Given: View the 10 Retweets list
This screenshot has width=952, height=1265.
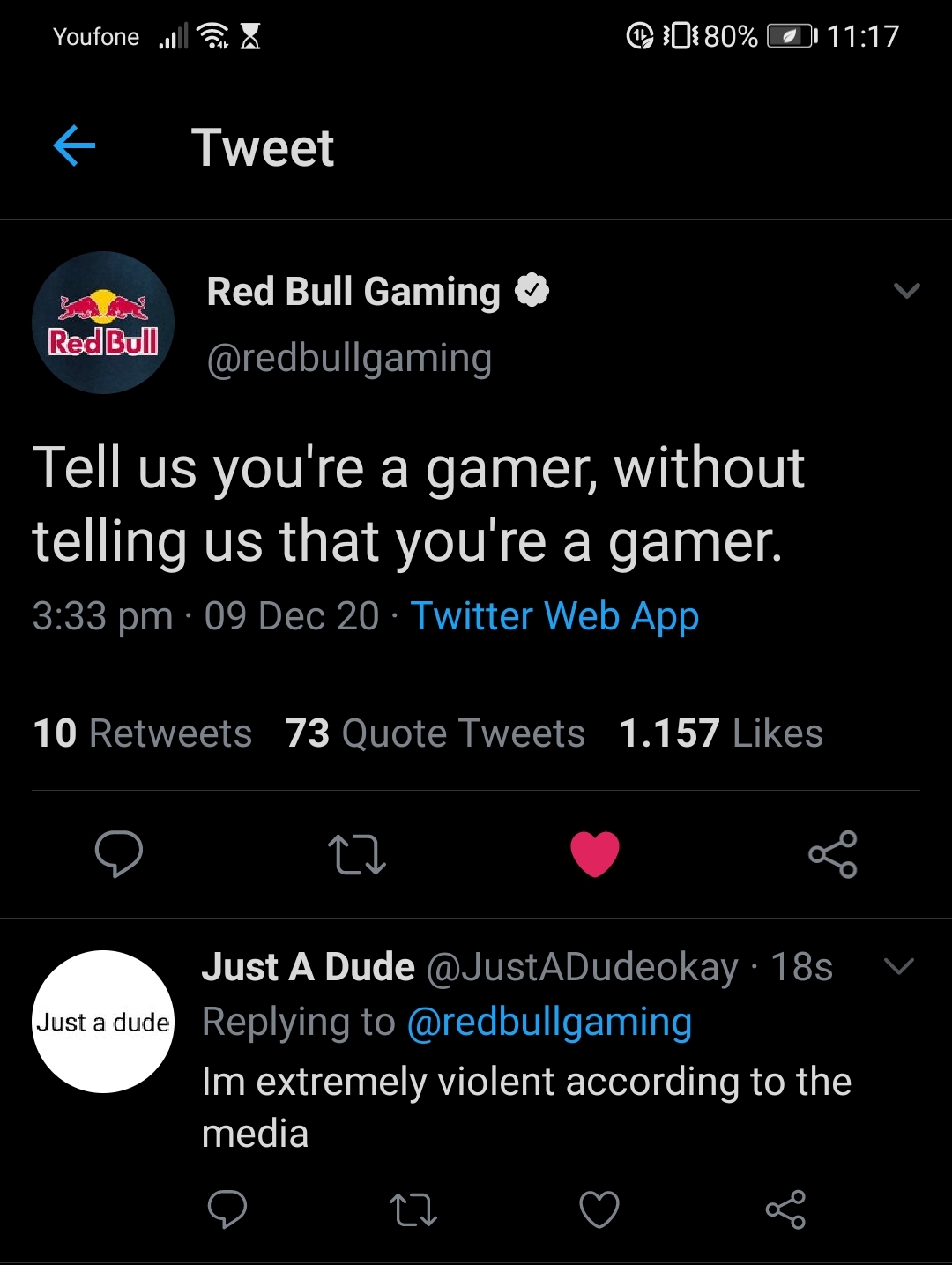Looking at the screenshot, I should (x=142, y=733).
